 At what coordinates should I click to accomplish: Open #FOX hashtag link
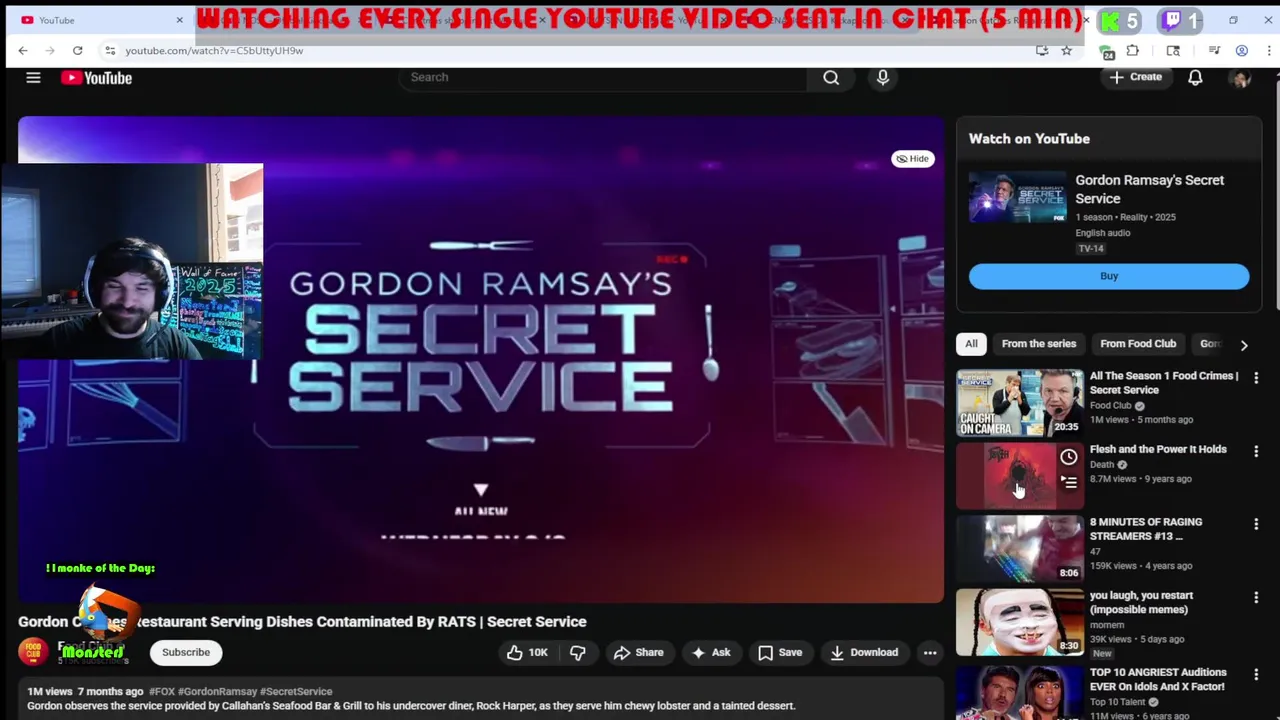[161, 691]
